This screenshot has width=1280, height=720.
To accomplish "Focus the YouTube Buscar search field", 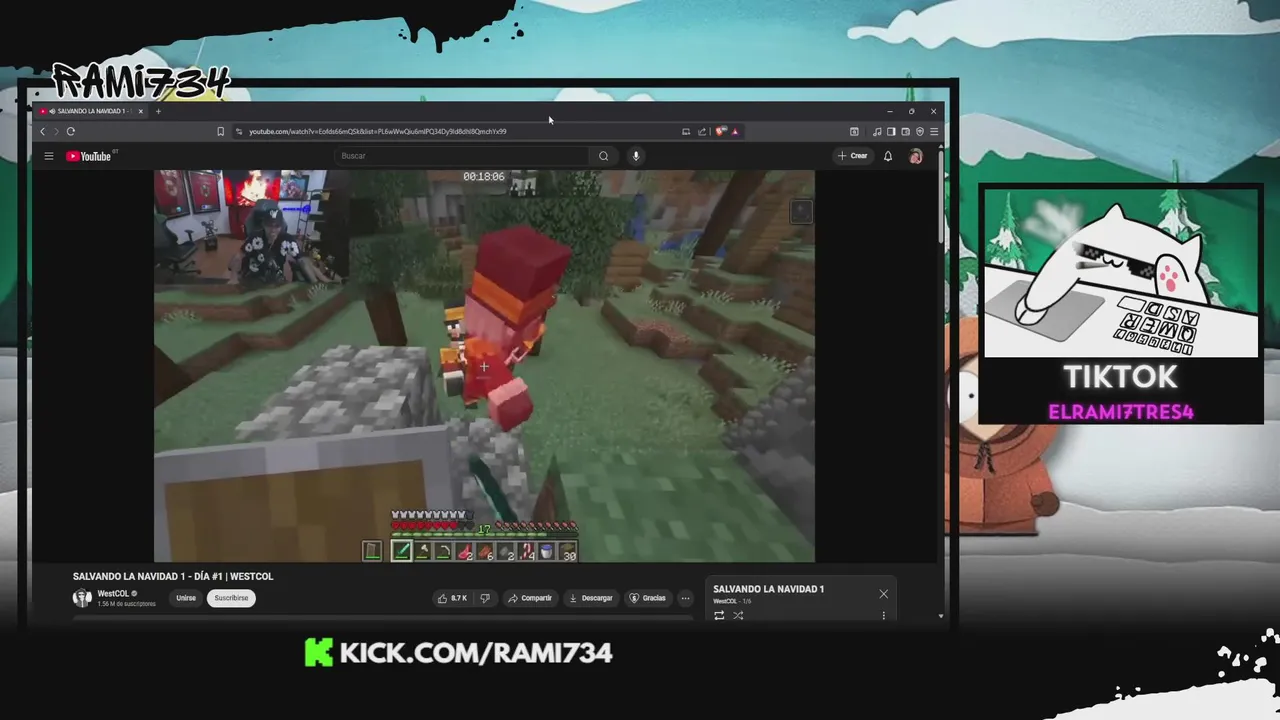I will [x=463, y=156].
